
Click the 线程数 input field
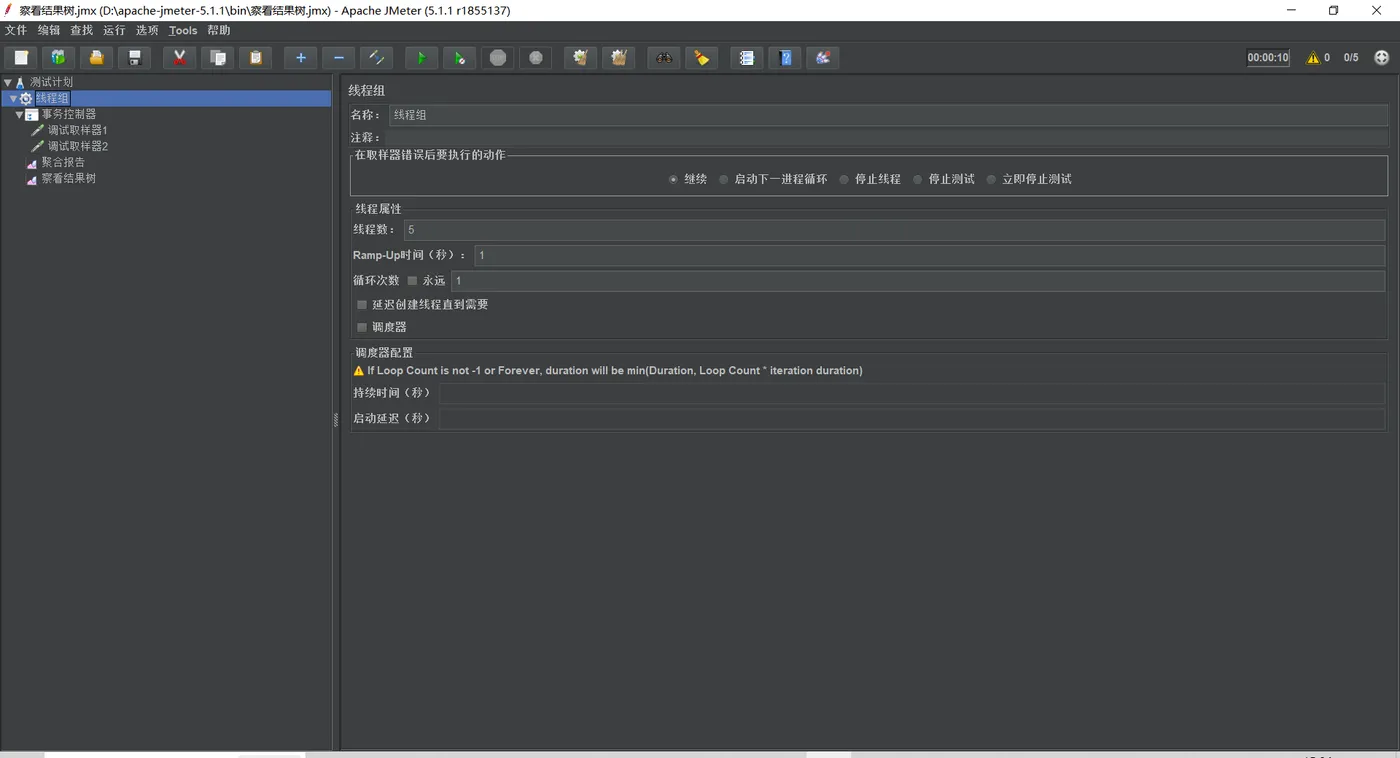[895, 230]
